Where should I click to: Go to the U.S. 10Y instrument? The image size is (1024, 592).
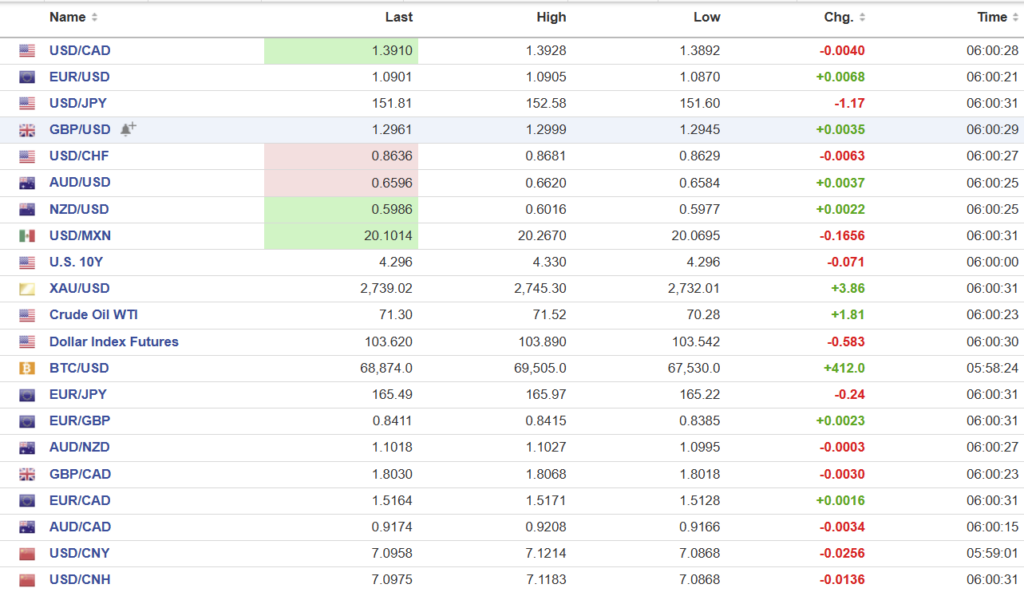(x=77, y=262)
